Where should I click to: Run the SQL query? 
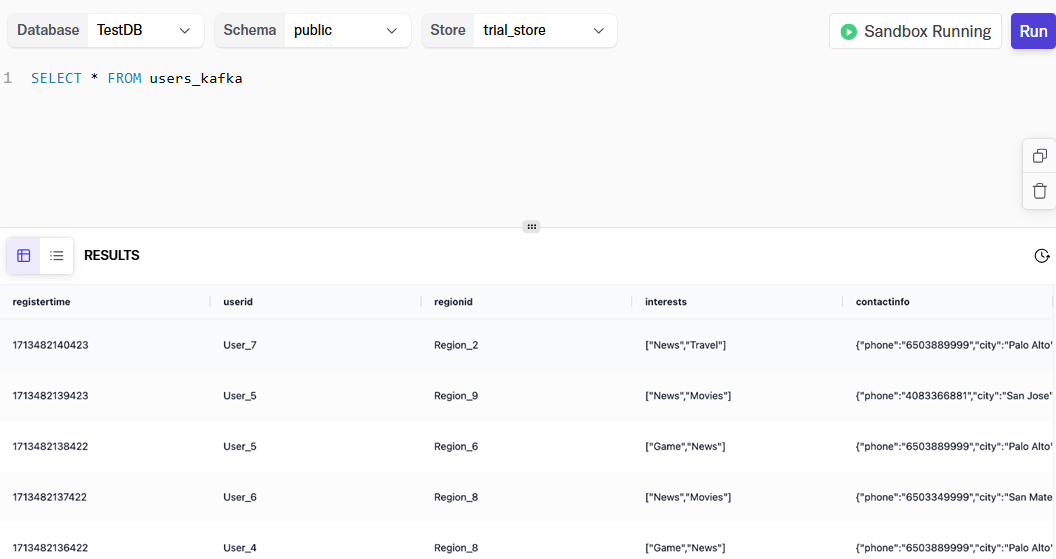[x=1033, y=32]
